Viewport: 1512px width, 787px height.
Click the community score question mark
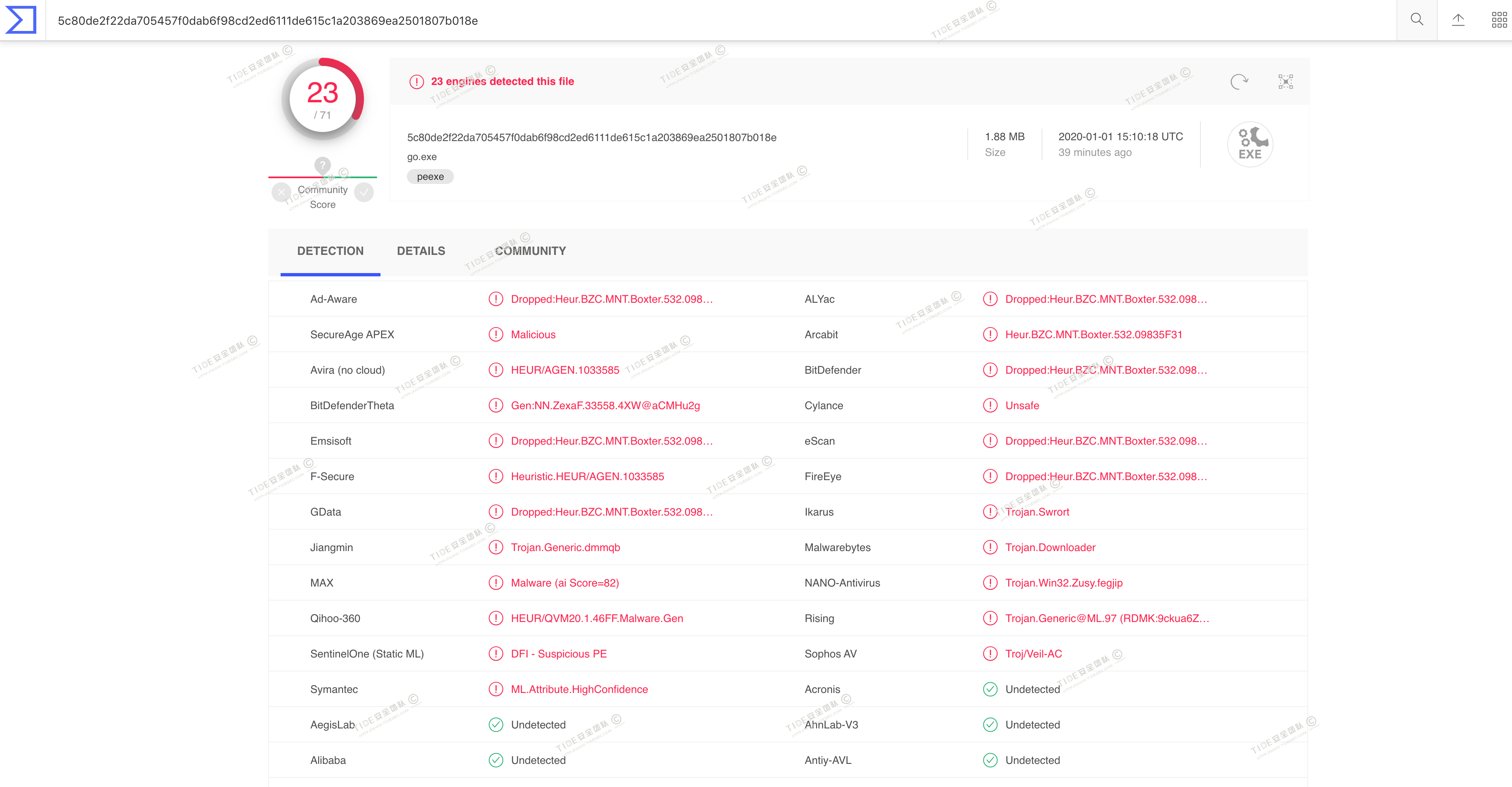click(x=322, y=165)
